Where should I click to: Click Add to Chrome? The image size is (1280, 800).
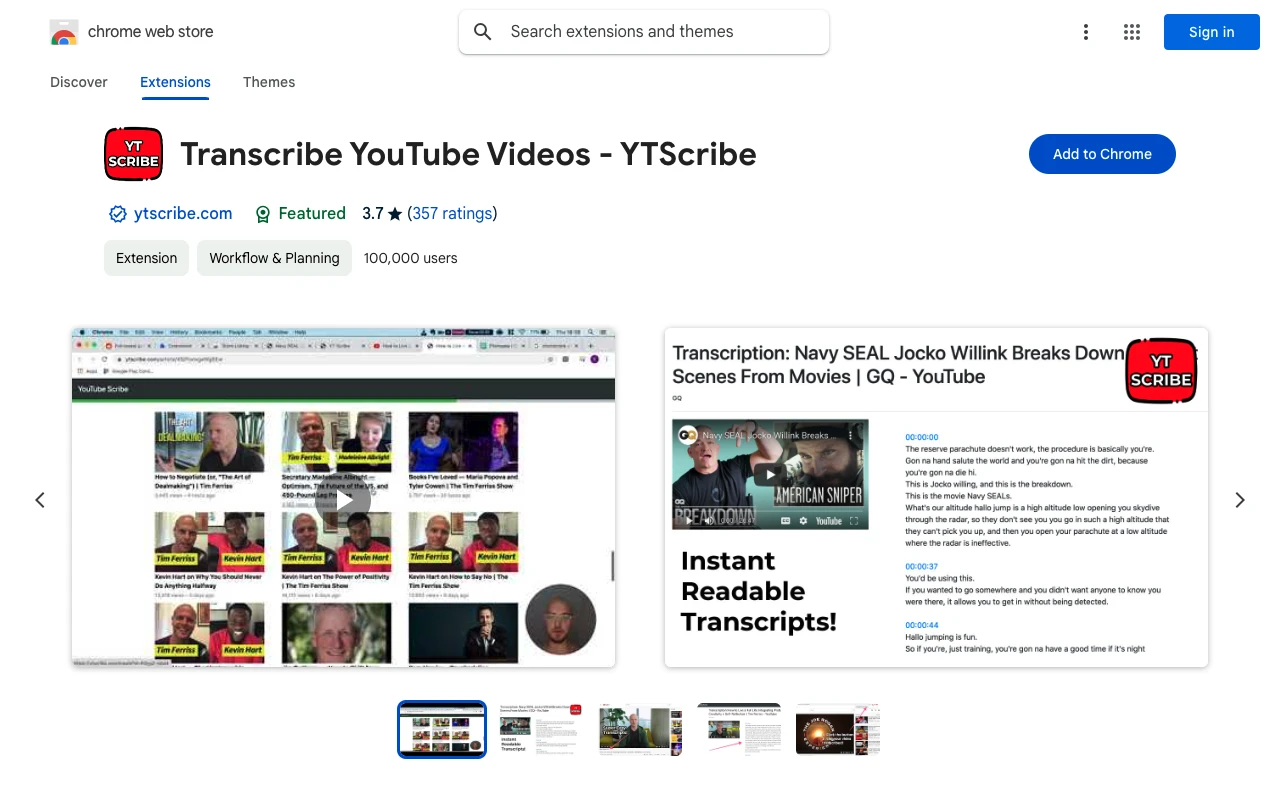click(1102, 154)
